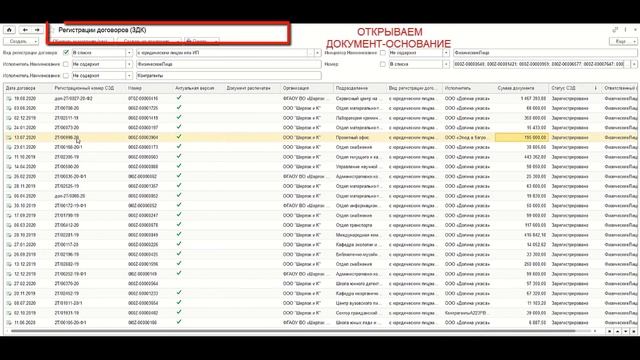640x360 pixels.
Task: Open В списке dropdown for Вид регистрации
Action: (x=129, y=53)
